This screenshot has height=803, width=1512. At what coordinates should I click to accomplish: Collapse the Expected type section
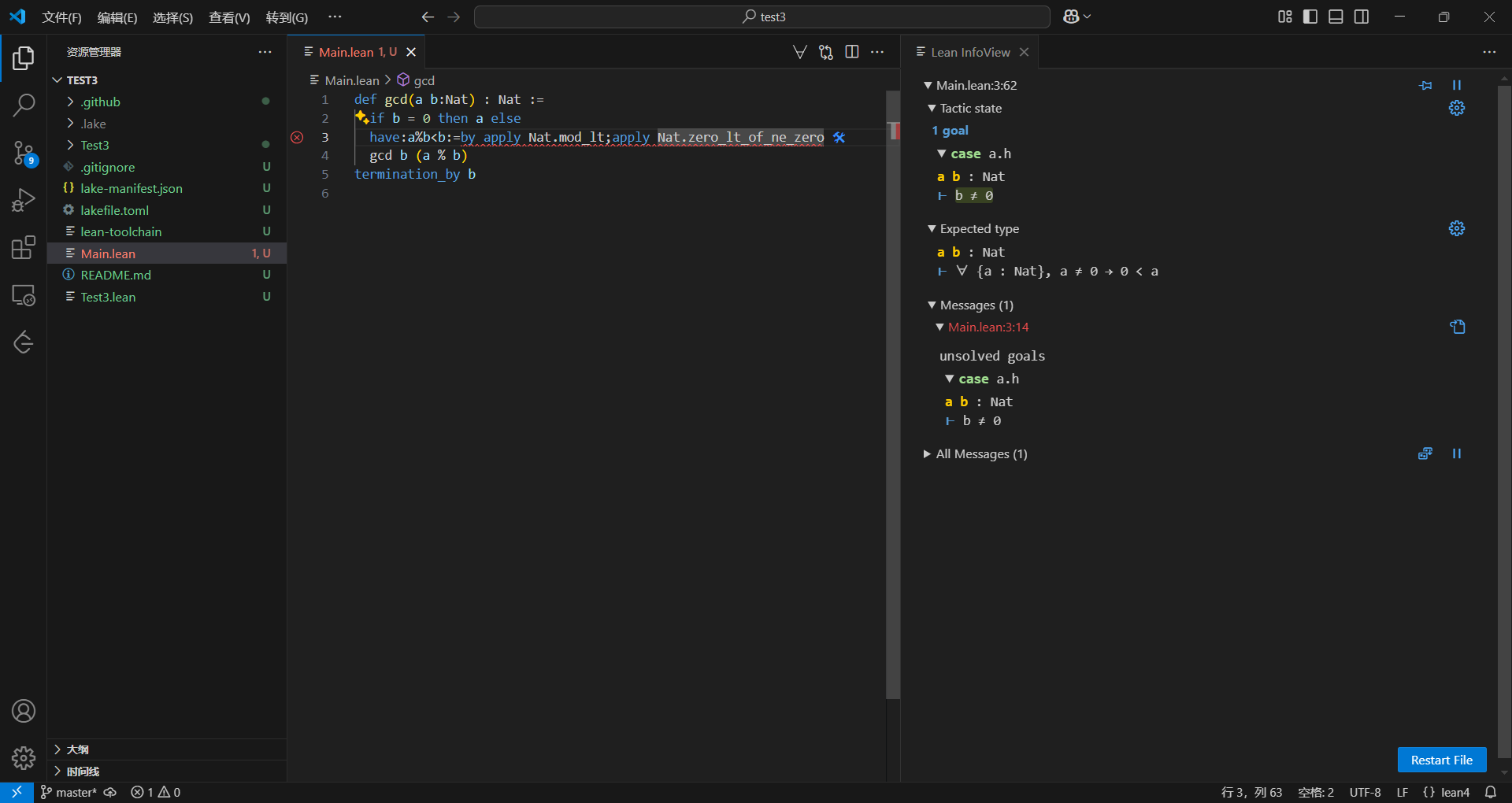coord(979,229)
